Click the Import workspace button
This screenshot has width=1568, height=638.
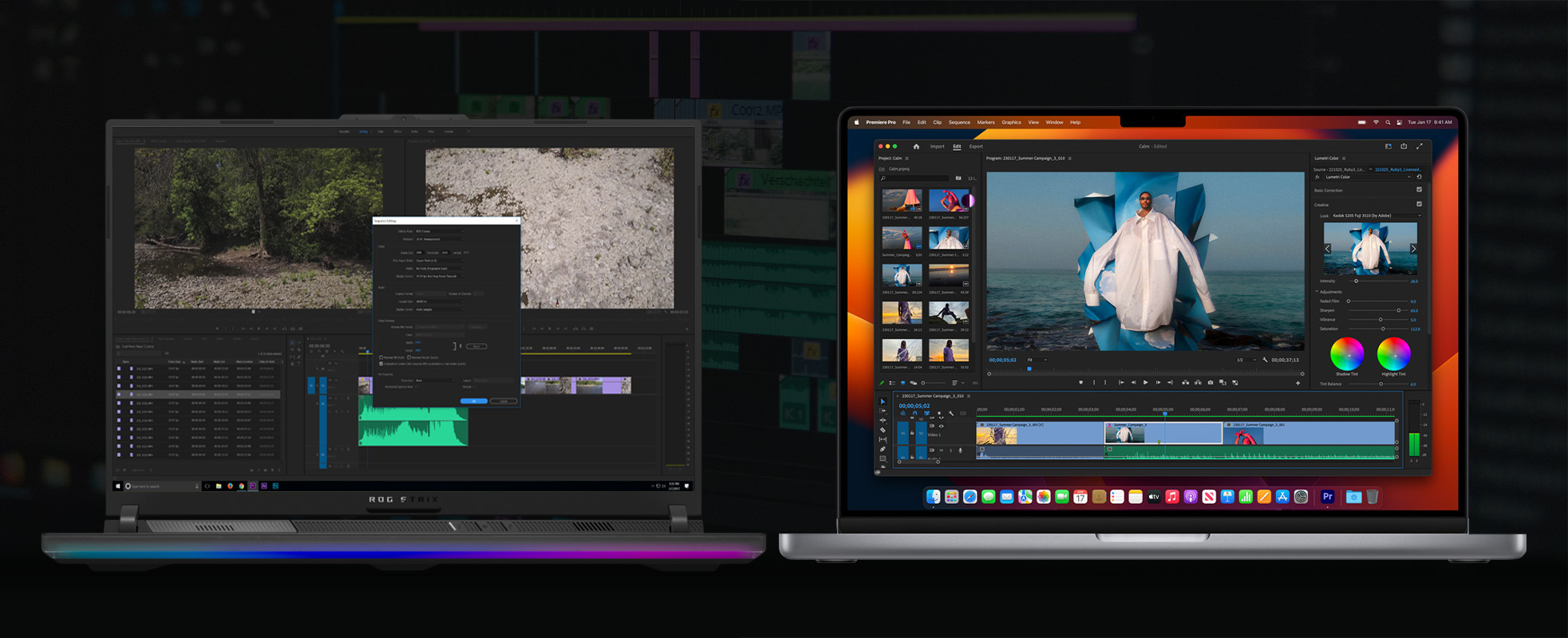coord(937,147)
